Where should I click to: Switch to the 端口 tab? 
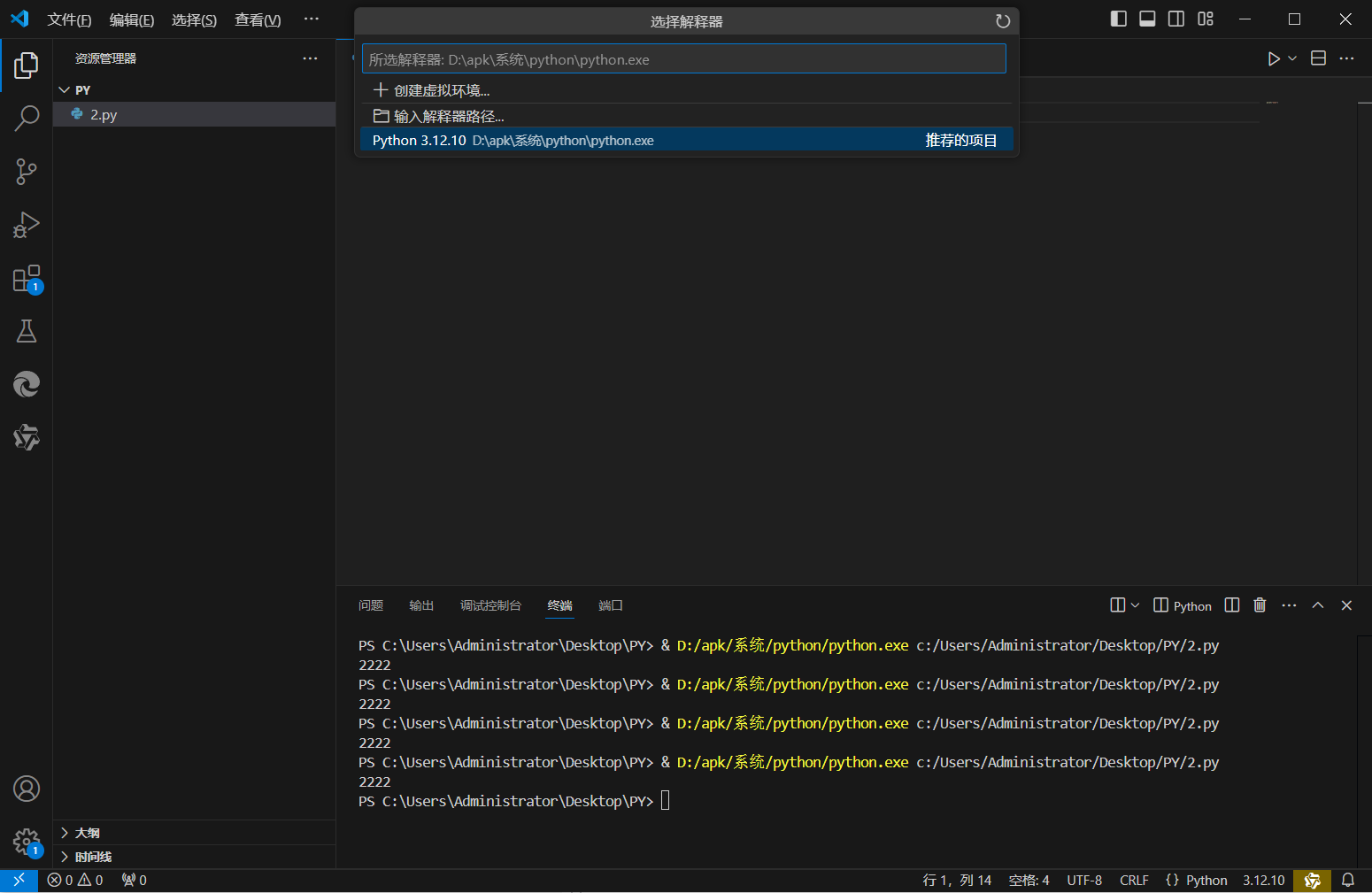click(x=611, y=605)
